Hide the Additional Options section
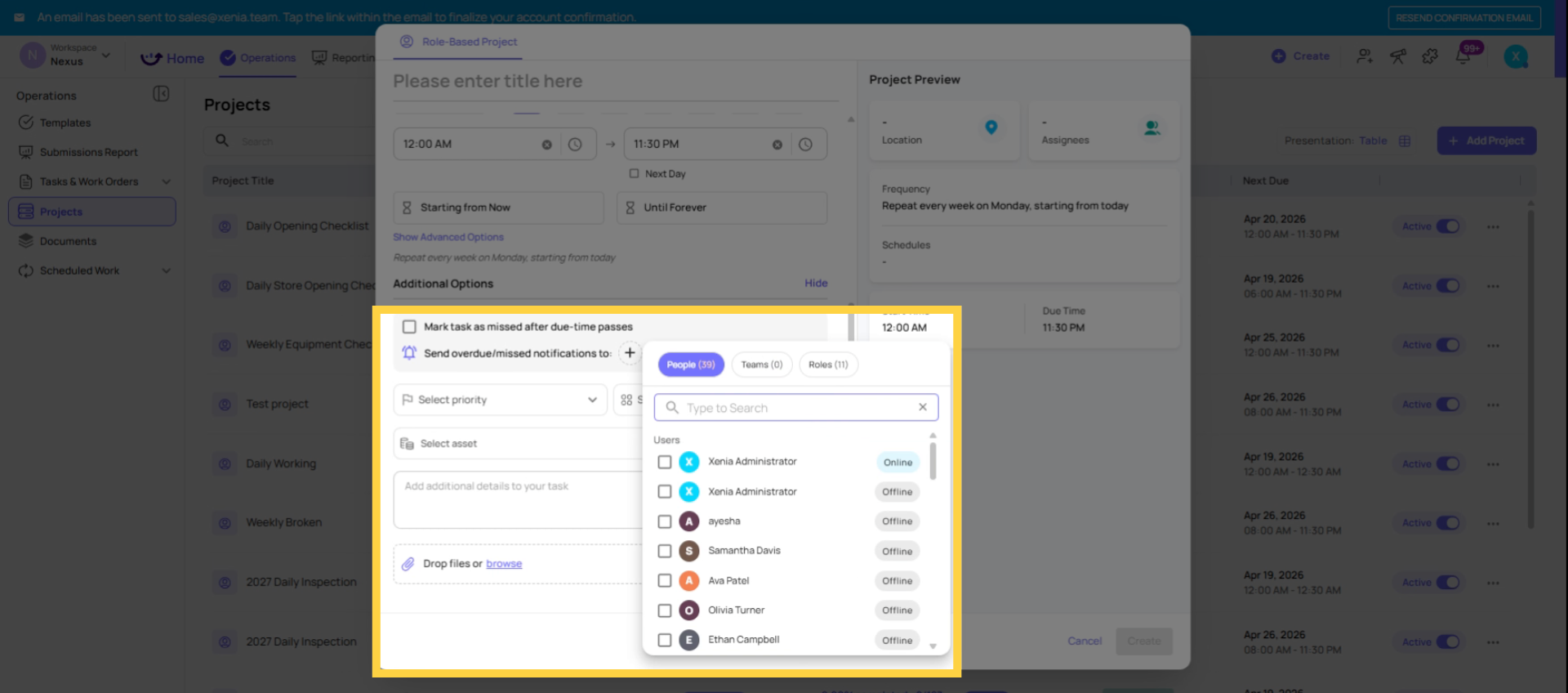Image resolution: width=1568 pixels, height=693 pixels. tap(816, 283)
